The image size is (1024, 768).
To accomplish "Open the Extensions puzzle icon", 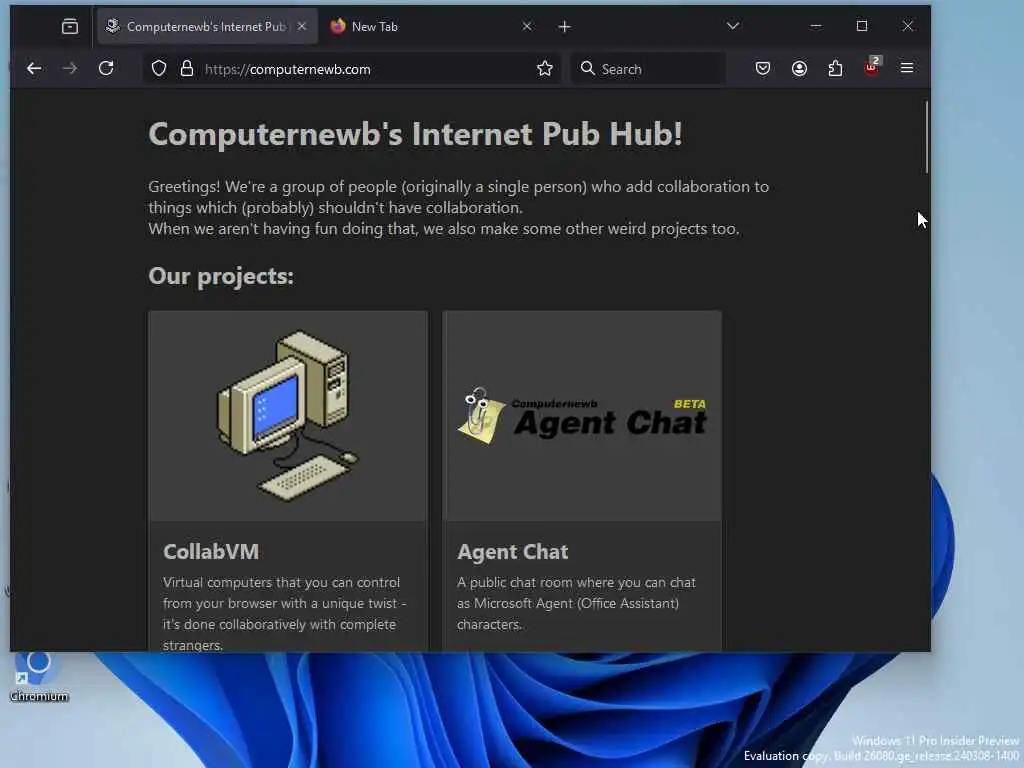I will (x=835, y=69).
